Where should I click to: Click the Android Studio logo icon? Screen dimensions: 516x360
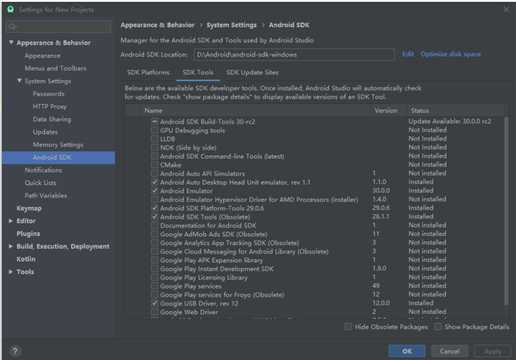tap(11, 9)
